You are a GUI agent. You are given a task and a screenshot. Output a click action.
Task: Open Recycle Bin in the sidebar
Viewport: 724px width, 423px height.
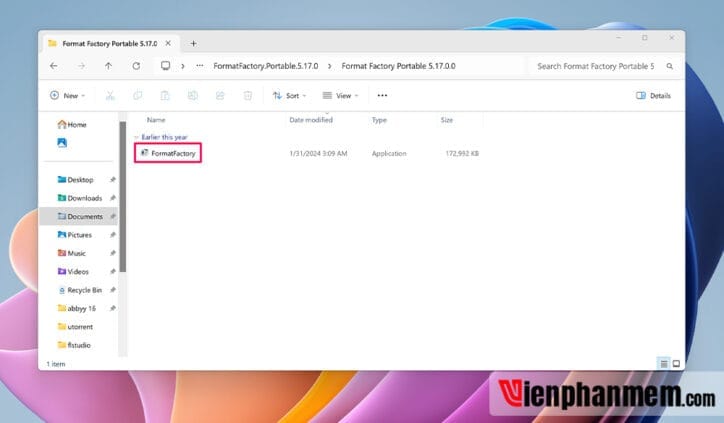pos(80,290)
